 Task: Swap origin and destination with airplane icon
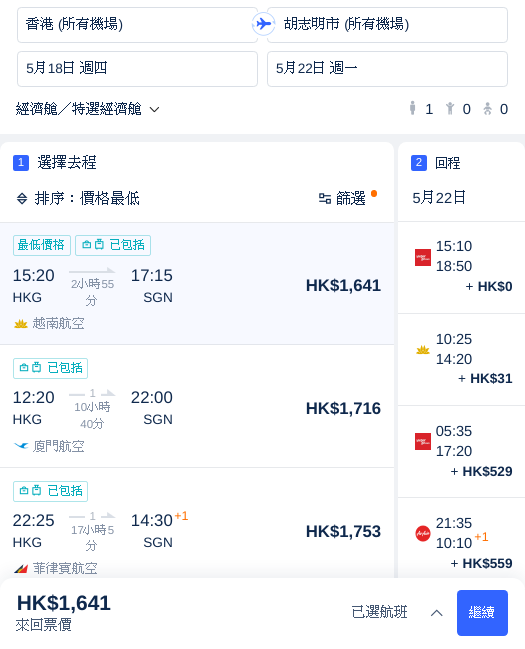(263, 24)
